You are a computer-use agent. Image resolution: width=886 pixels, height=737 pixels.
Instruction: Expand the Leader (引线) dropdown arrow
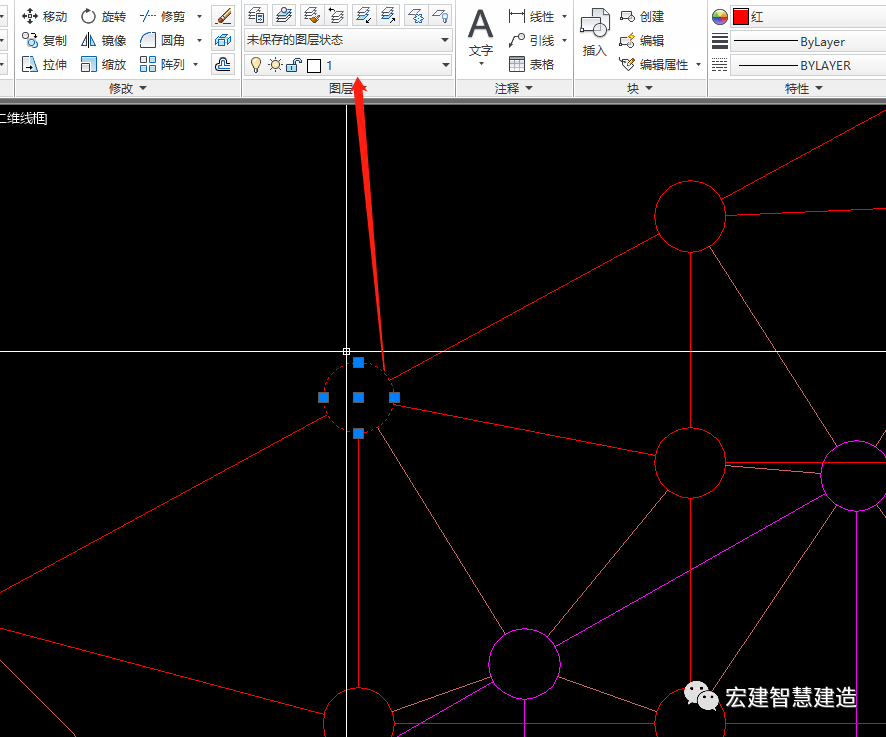point(564,40)
